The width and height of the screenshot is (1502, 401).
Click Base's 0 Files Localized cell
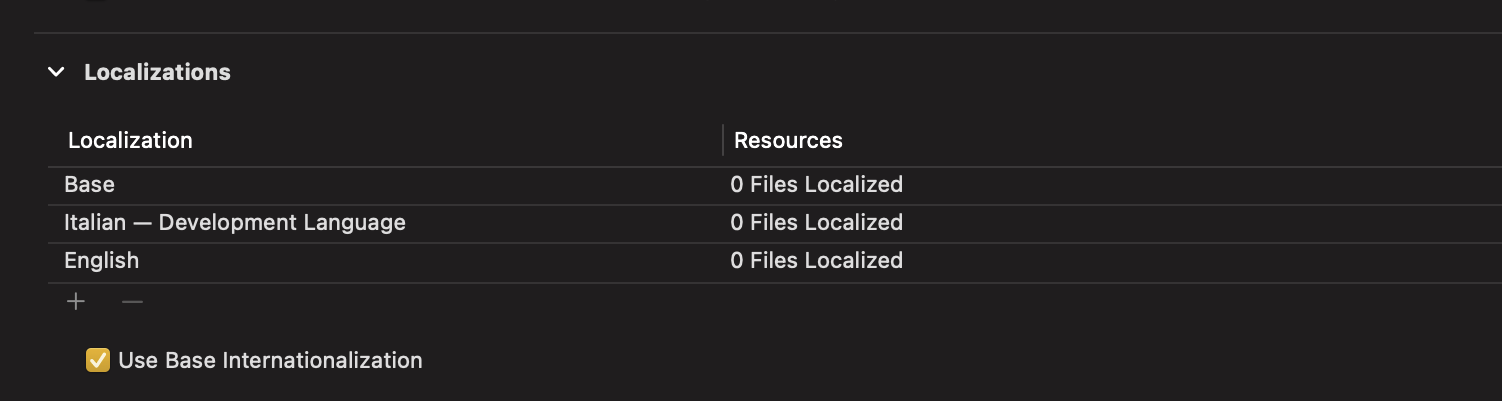(x=816, y=185)
